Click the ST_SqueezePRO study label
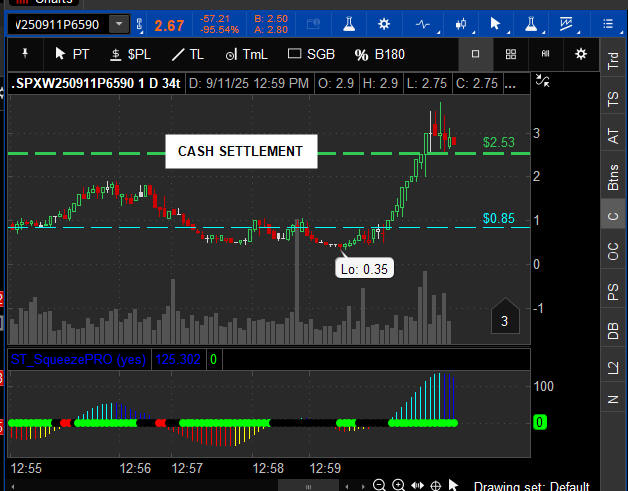The width and height of the screenshot is (628, 491). pos(75,359)
